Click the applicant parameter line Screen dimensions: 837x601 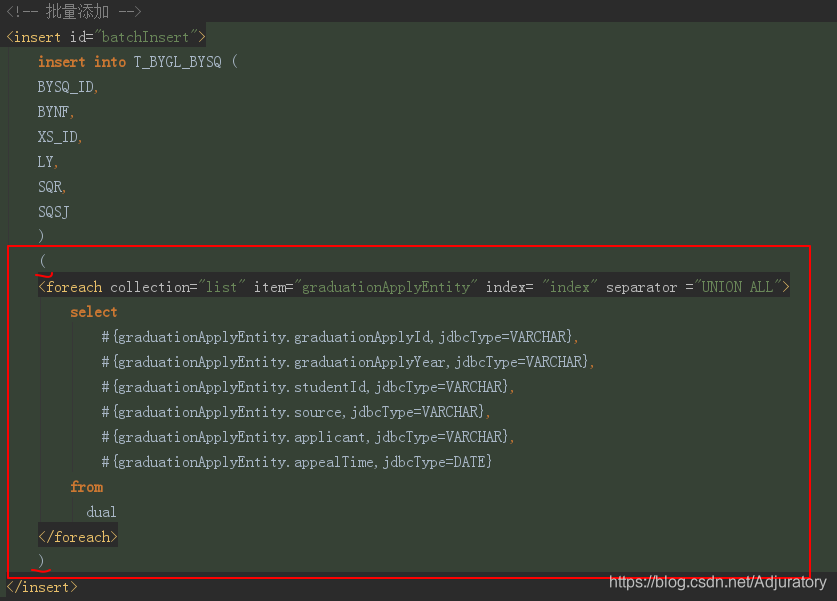[x=308, y=437]
